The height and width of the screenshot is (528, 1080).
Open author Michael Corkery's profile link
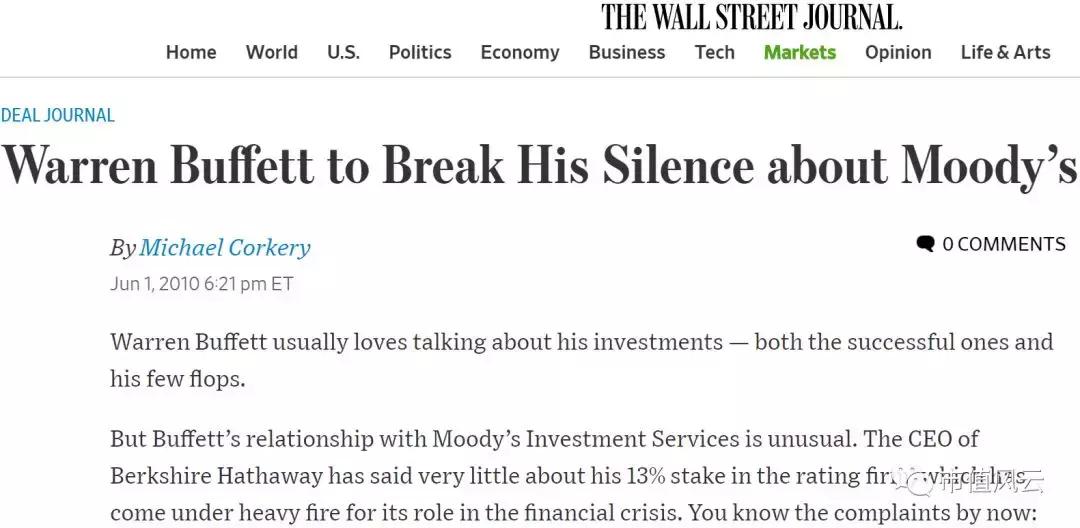tap(225, 248)
